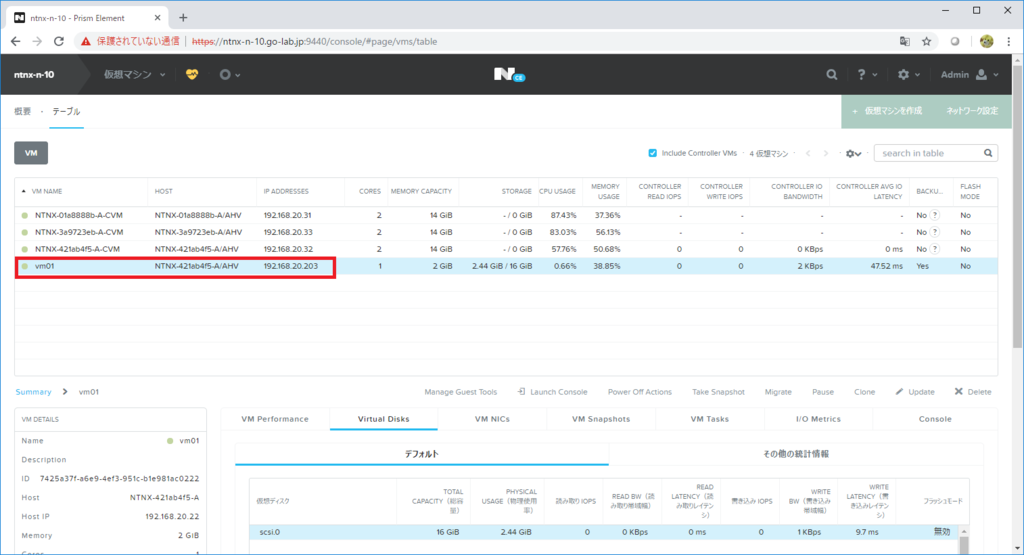Click Take Snapshot
1024x555 pixels.
[718, 392]
